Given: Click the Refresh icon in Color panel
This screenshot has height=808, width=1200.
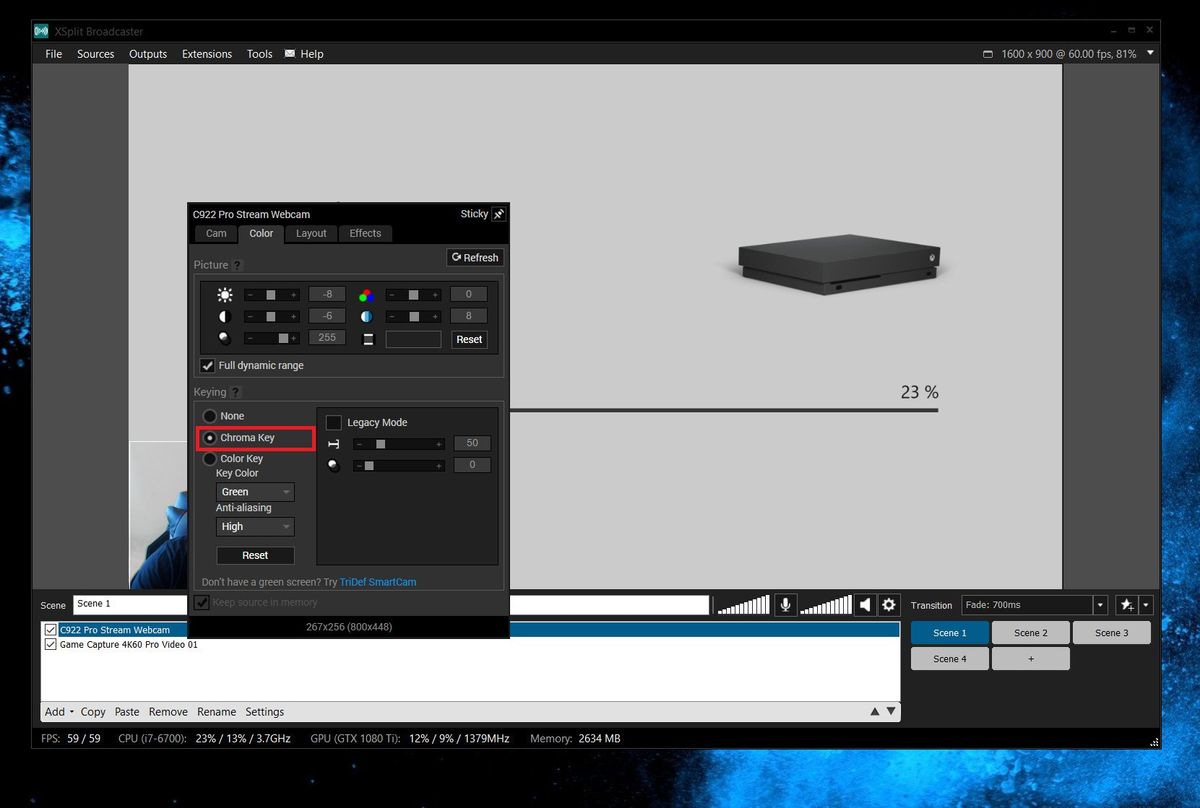Looking at the screenshot, I should 474,257.
